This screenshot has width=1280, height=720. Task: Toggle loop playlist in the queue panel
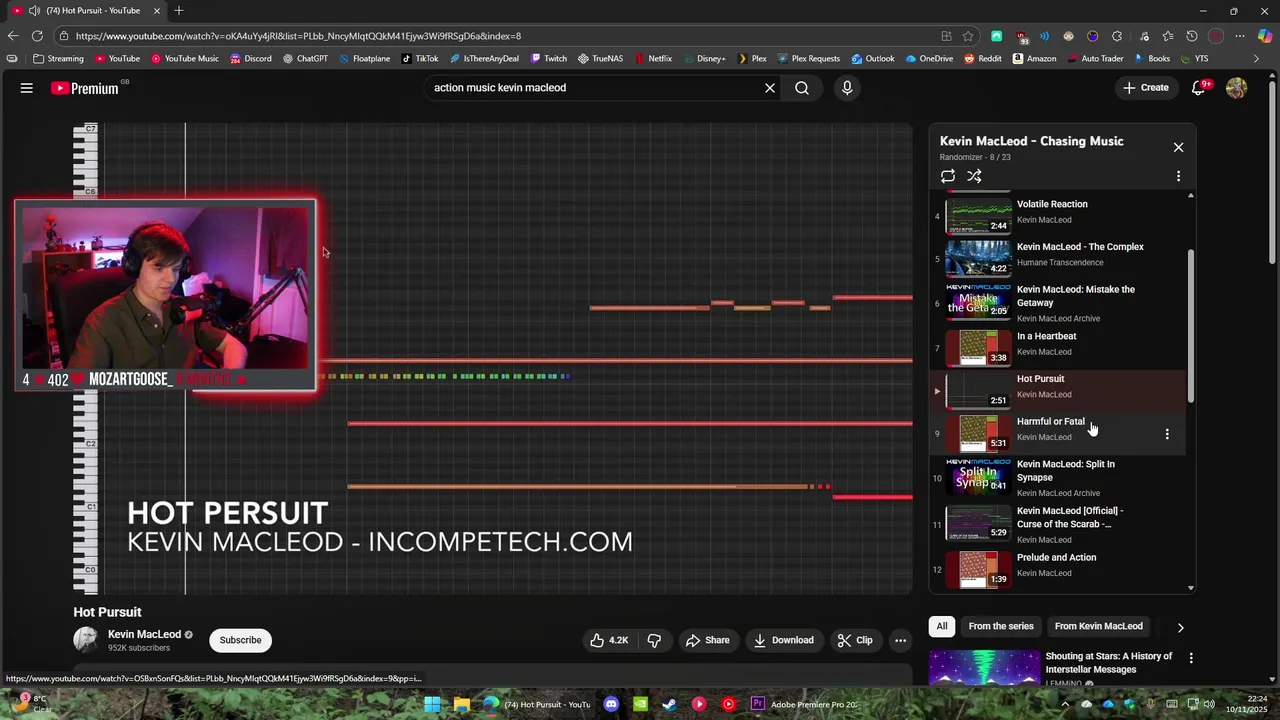pos(948,176)
